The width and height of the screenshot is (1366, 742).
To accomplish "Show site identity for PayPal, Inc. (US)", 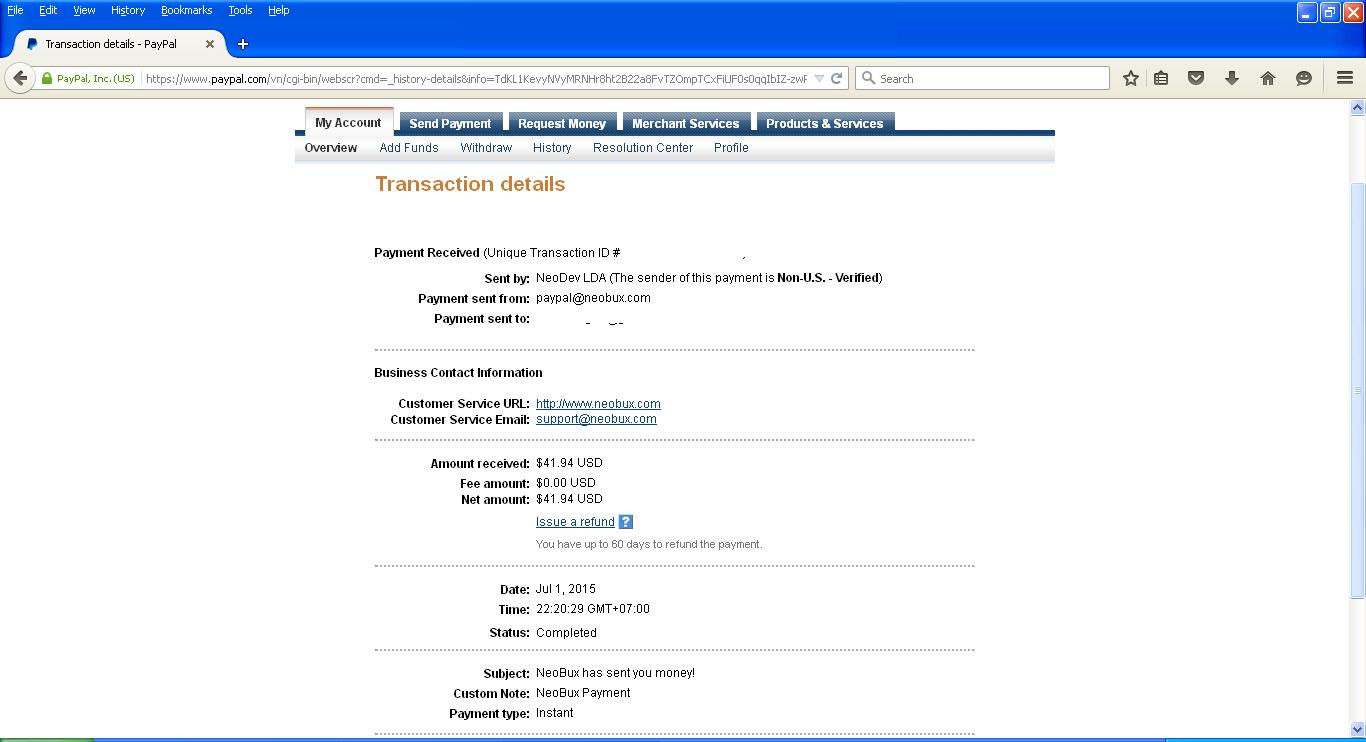I will [x=88, y=78].
